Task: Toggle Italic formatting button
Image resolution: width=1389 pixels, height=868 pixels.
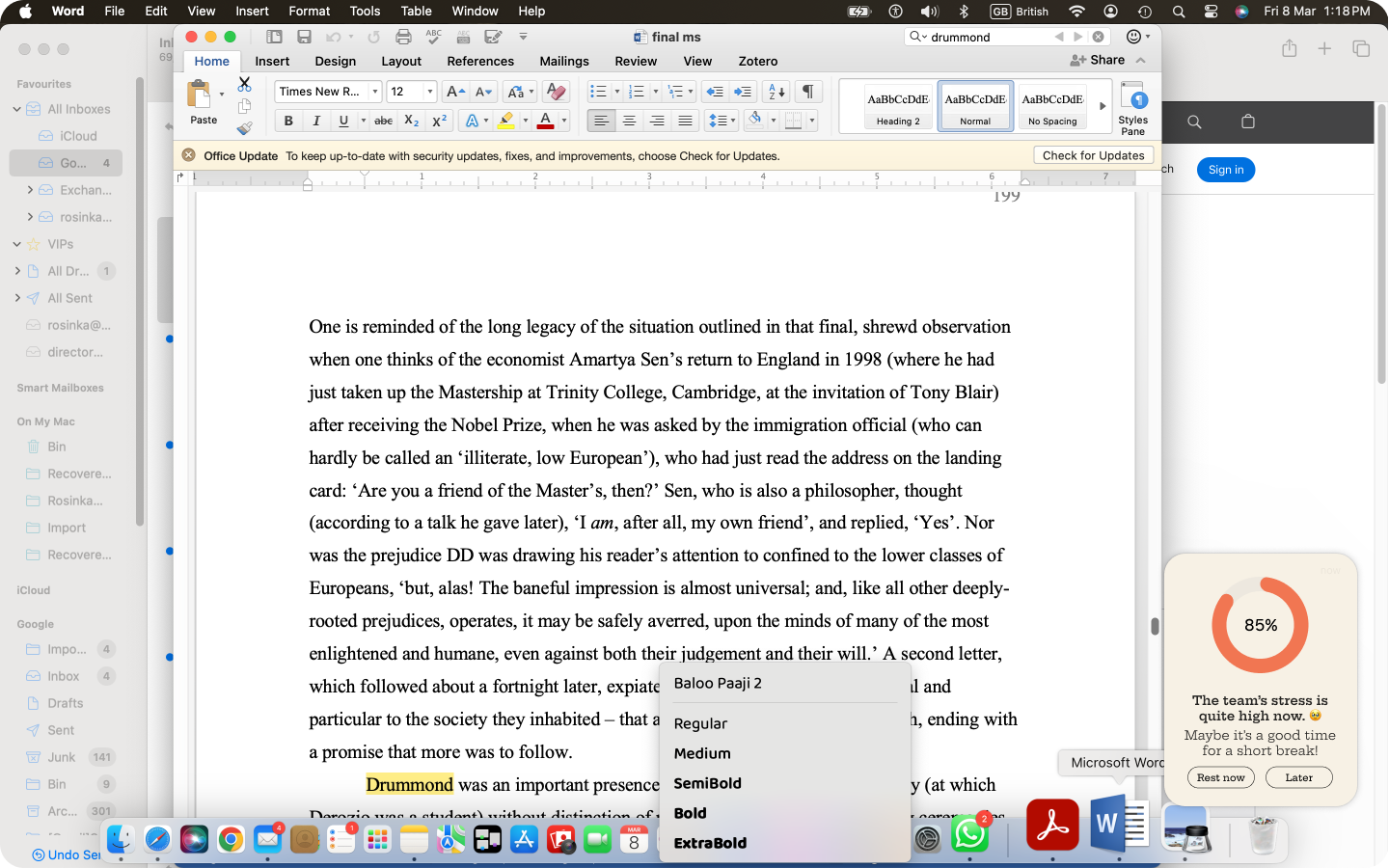Action: 316,121
